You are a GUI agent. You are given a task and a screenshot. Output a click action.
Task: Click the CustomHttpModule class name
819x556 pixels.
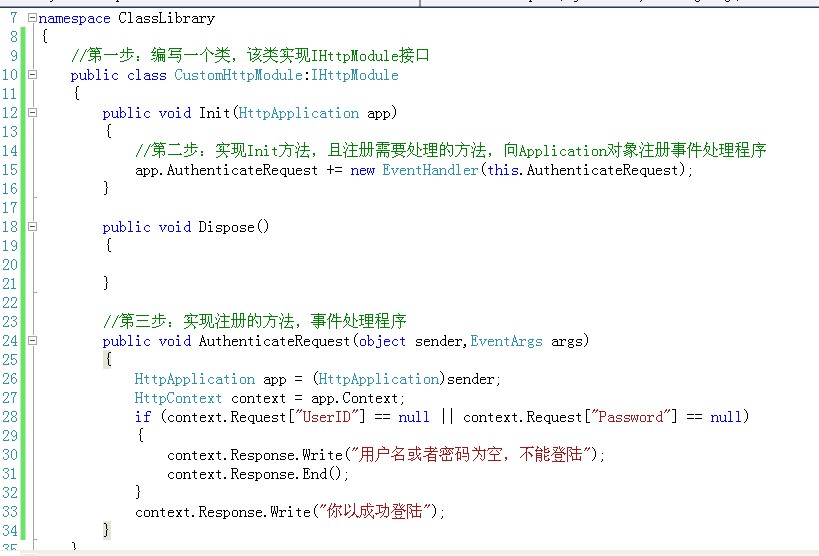click(x=238, y=75)
